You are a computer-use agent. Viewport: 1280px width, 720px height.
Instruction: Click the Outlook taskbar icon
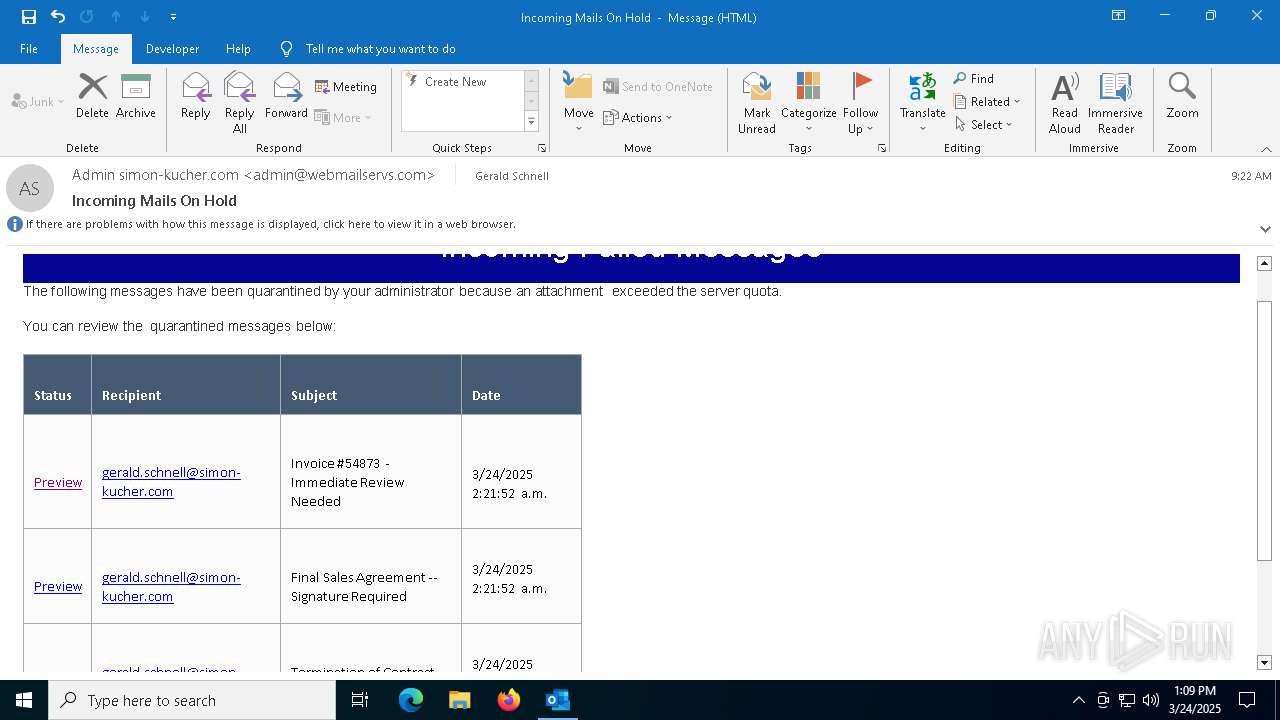click(x=558, y=700)
